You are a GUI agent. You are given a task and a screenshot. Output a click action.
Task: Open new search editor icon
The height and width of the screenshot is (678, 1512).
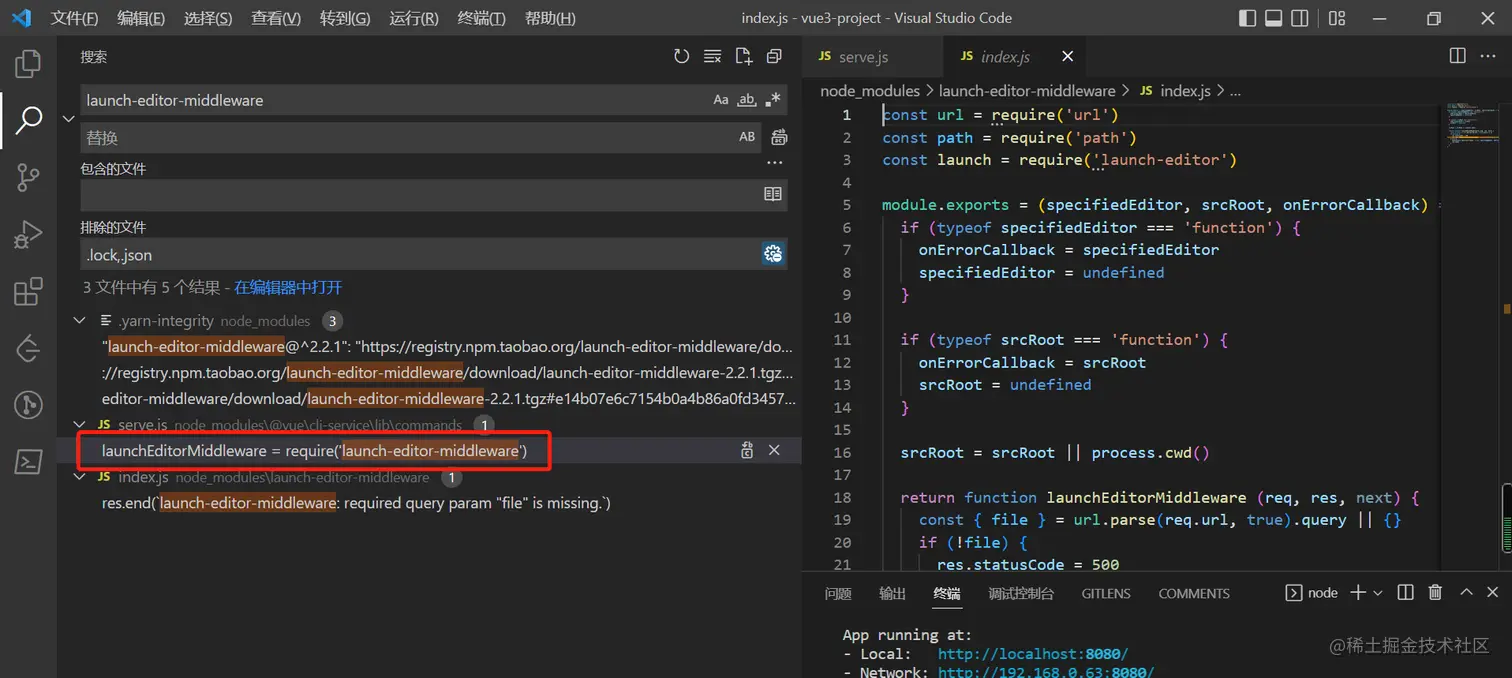tap(744, 57)
